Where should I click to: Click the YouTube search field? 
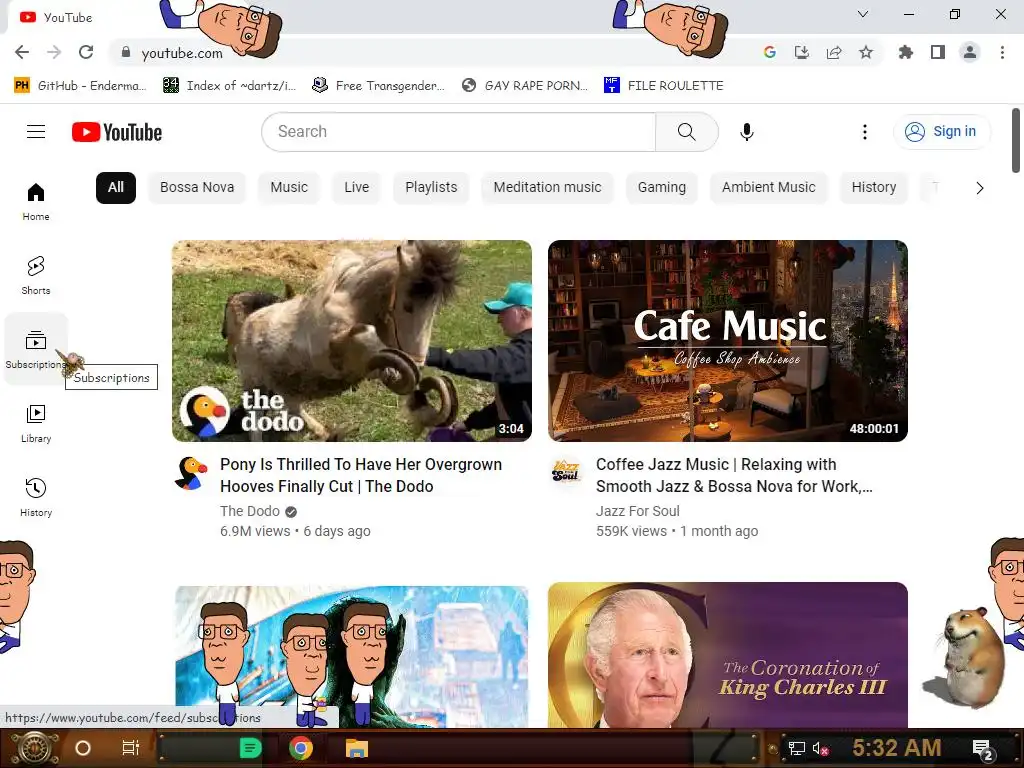tap(458, 132)
